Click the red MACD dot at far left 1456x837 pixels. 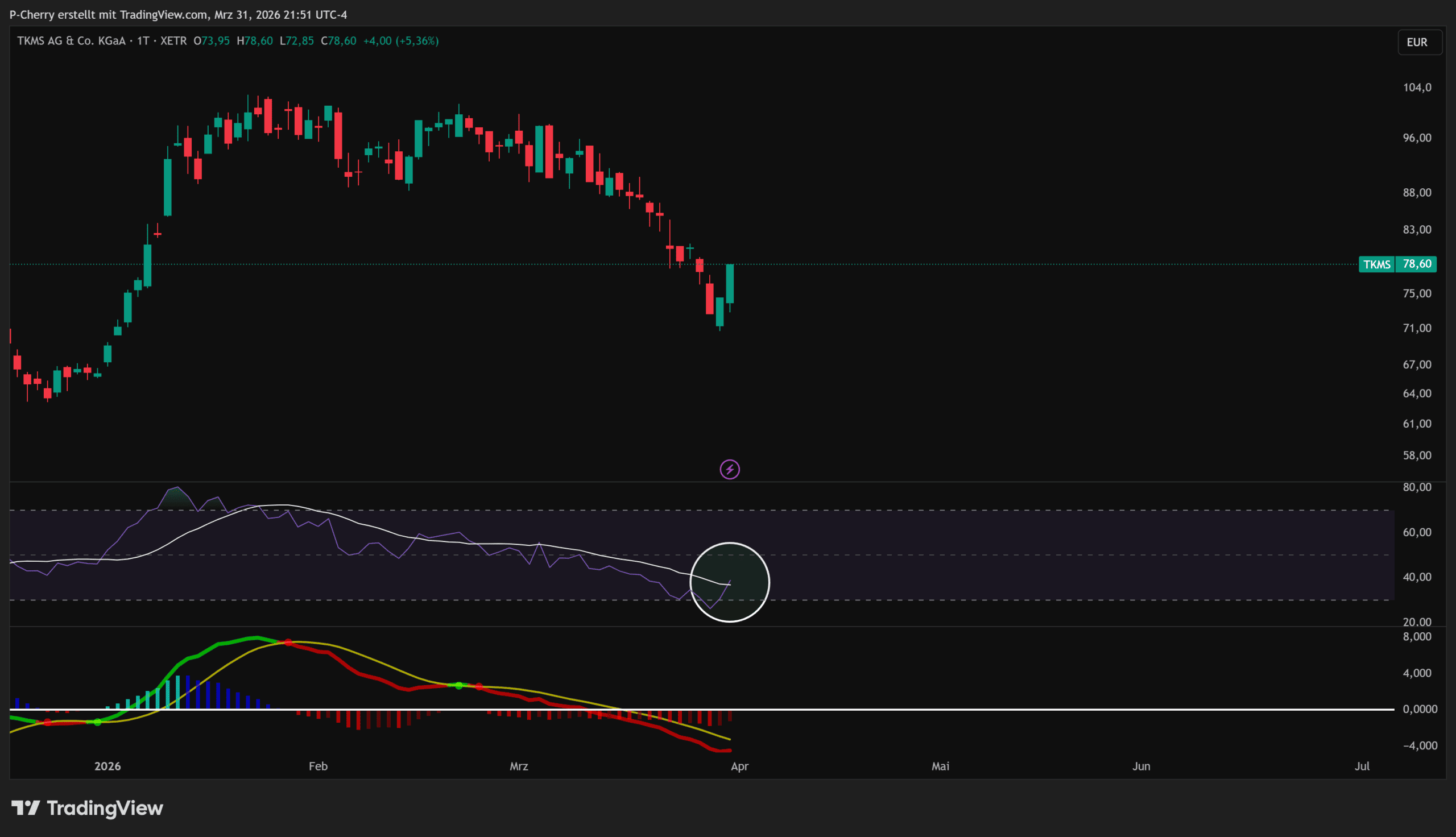47,723
